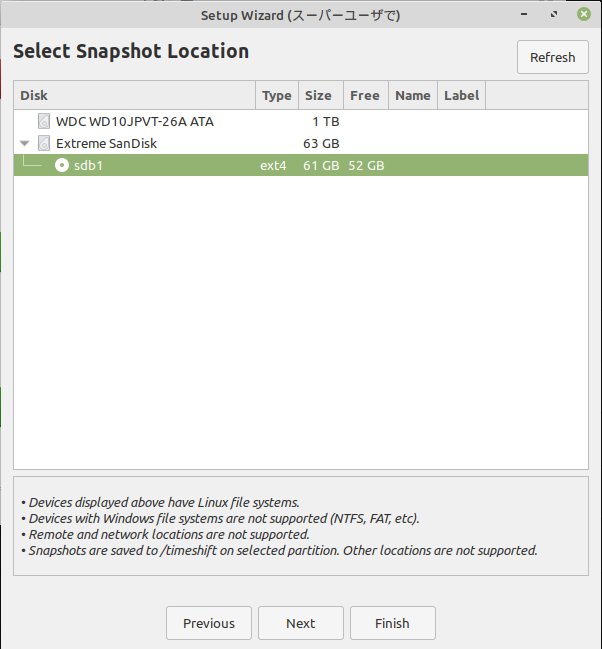602x649 pixels.
Task: Click the WDC WD10JPVT-26A disk icon
Action: [44, 121]
